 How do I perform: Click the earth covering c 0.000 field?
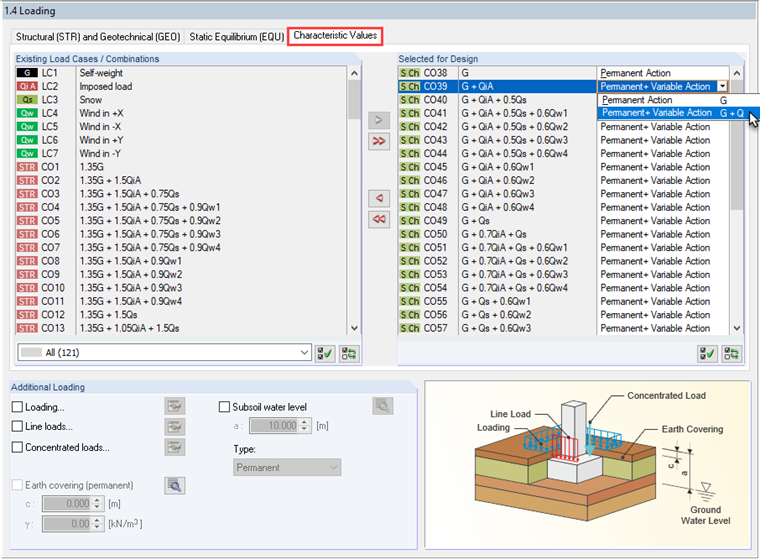coord(67,504)
